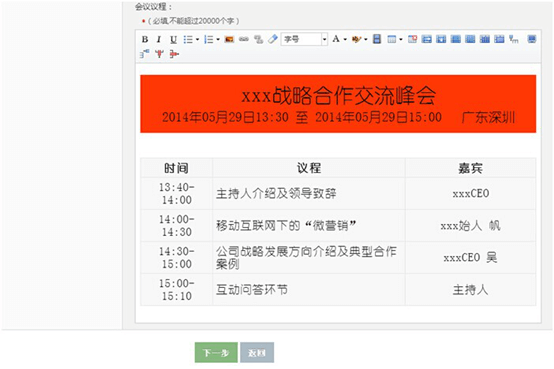The width and height of the screenshot is (554, 369).
Task: Click the title xxx战略合作交流峰会 in editor
Action: coord(338,95)
